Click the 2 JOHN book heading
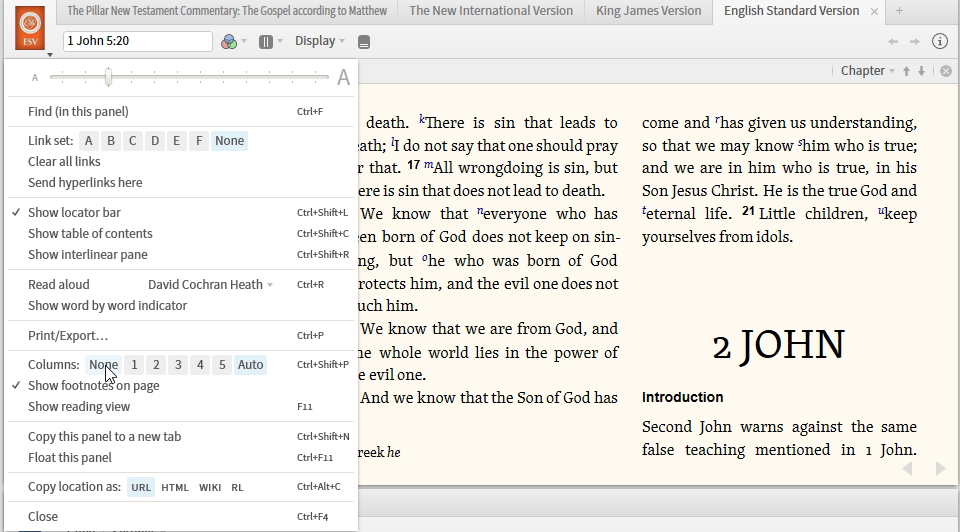 tap(778, 345)
